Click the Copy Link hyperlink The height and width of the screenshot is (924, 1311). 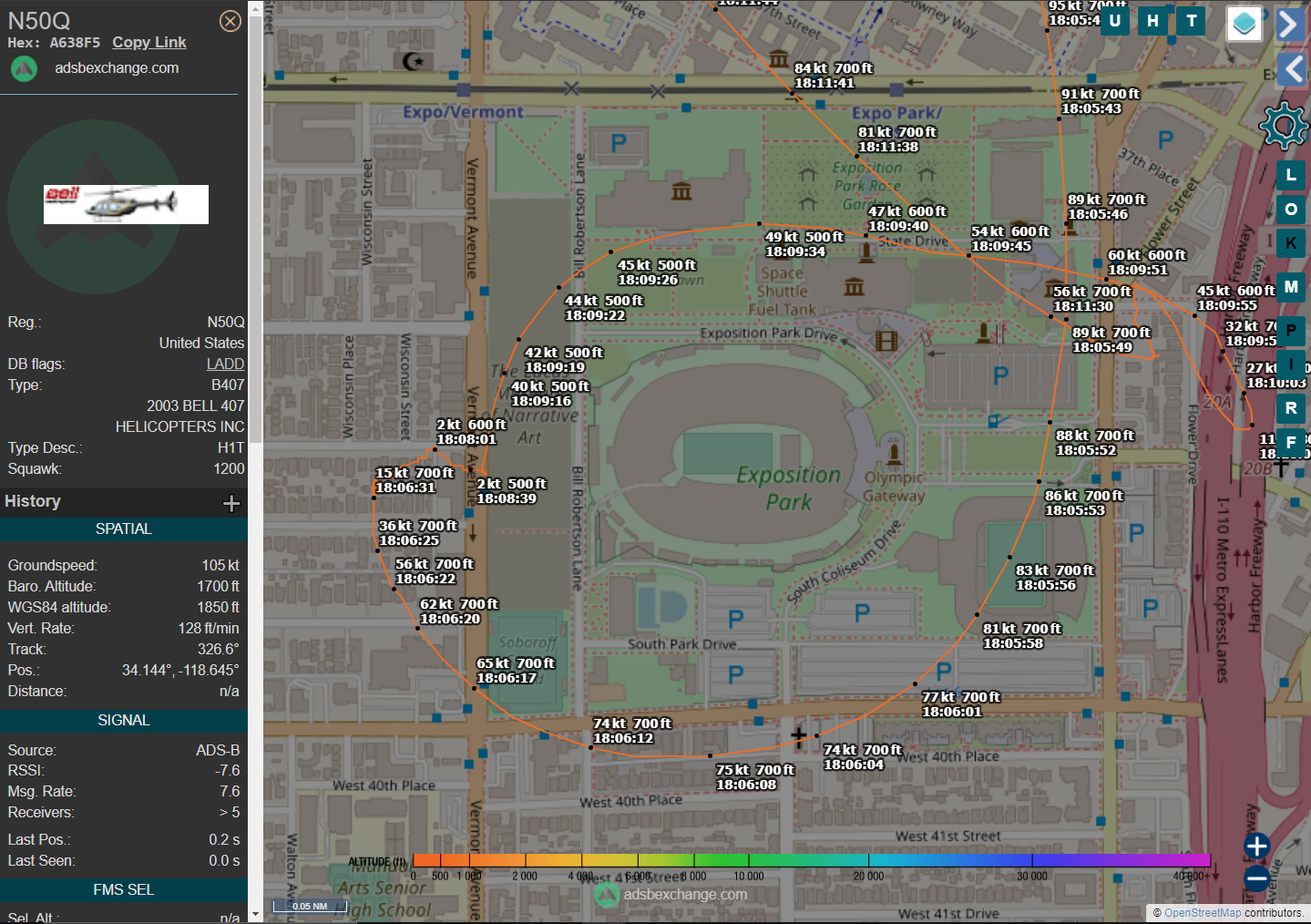pos(149,42)
